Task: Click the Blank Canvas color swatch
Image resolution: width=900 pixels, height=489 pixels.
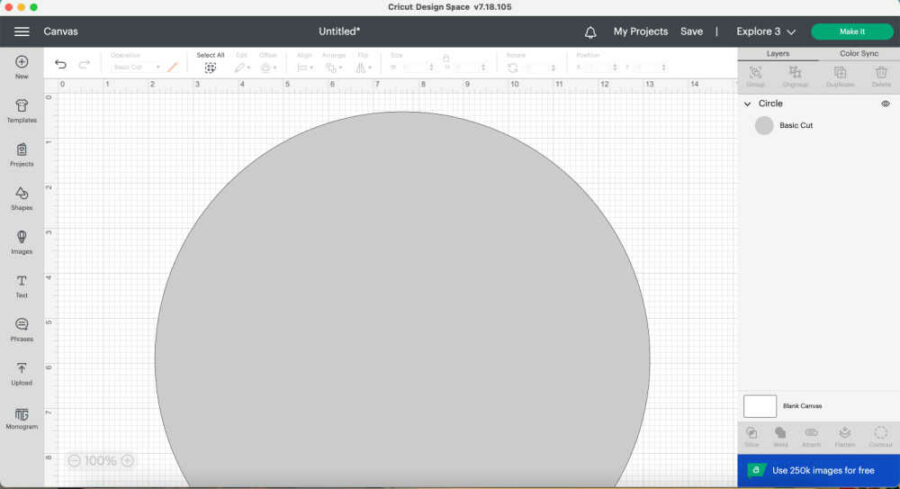Action: point(760,406)
